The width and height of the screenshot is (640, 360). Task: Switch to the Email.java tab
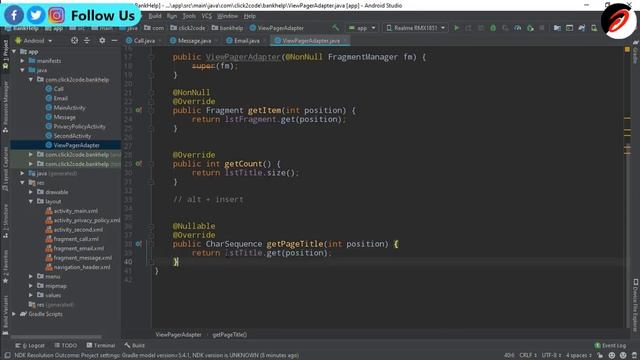click(247, 41)
